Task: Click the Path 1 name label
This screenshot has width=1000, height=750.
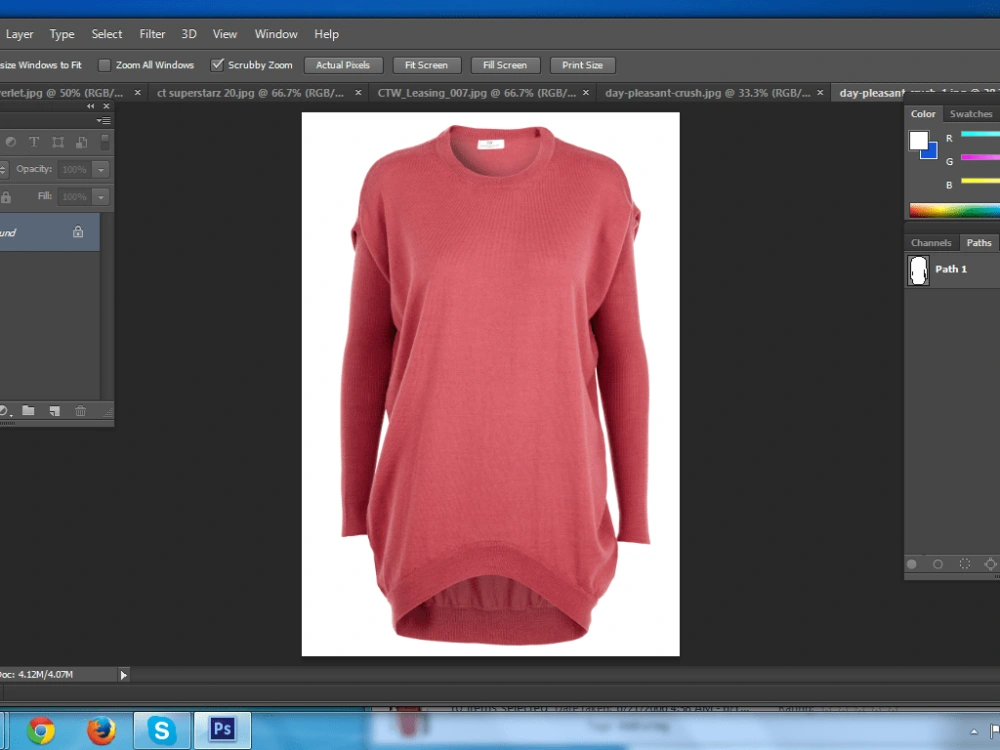Action: pyautogui.click(x=951, y=269)
